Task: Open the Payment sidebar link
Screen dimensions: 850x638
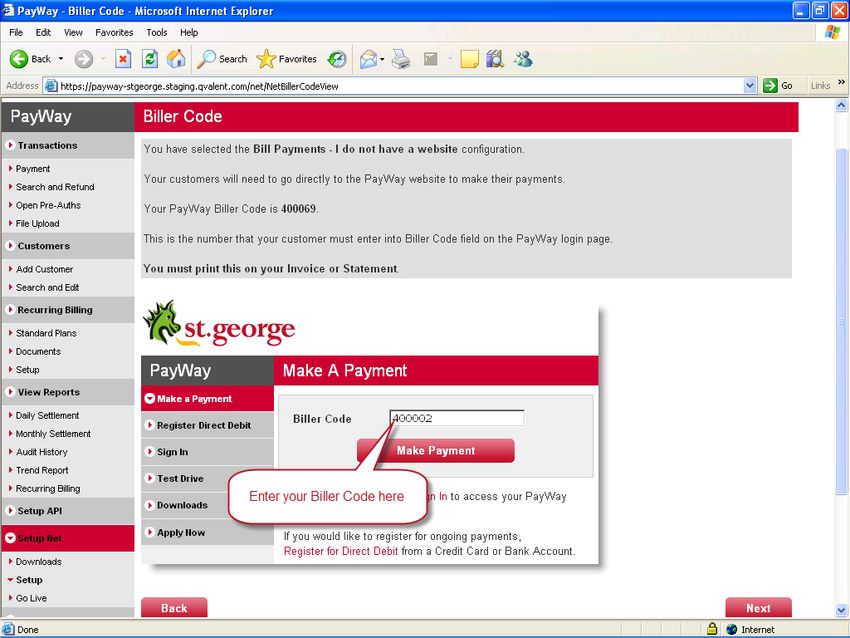Action: [x=33, y=169]
